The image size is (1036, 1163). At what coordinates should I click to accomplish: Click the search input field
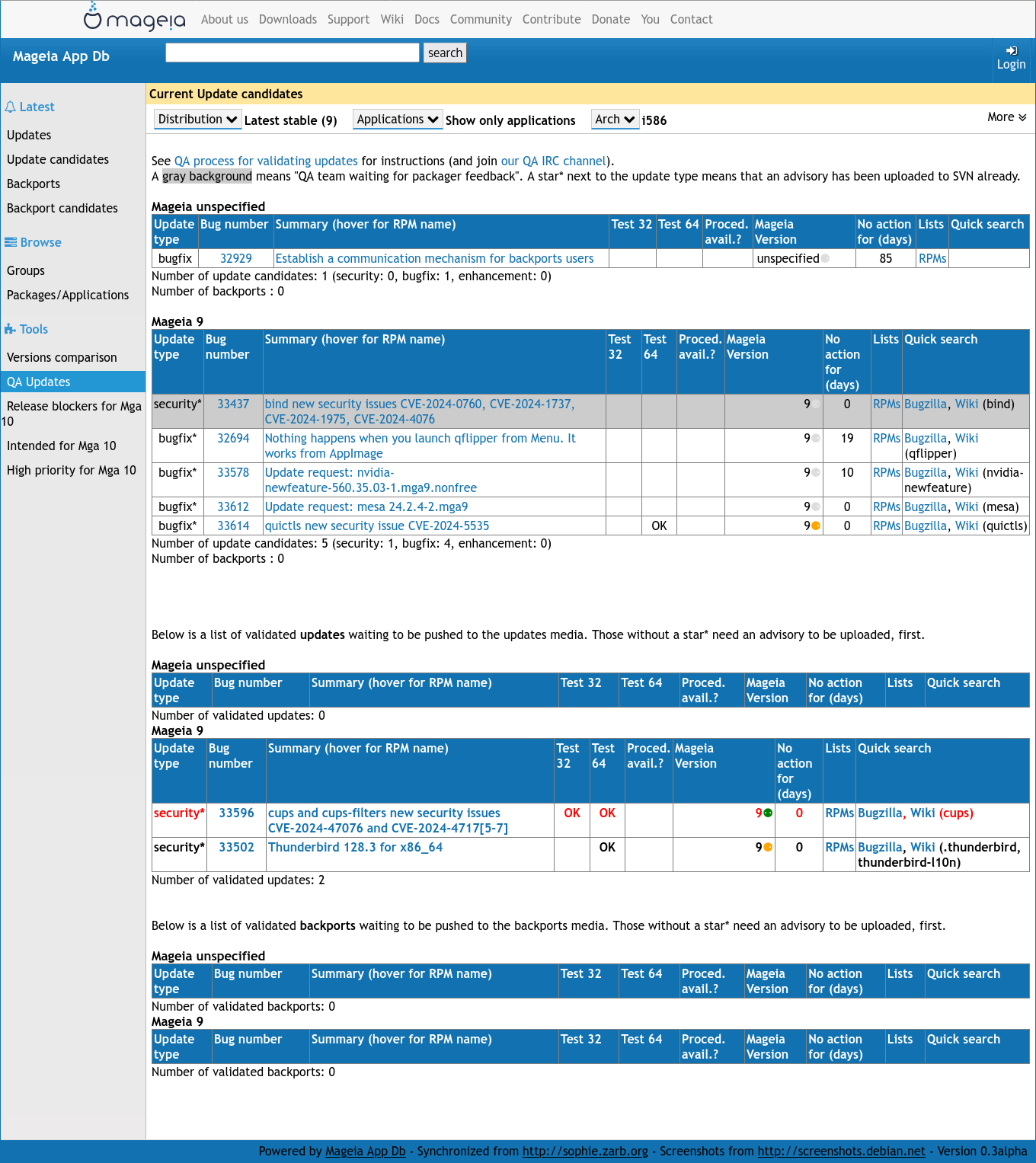click(293, 53)
